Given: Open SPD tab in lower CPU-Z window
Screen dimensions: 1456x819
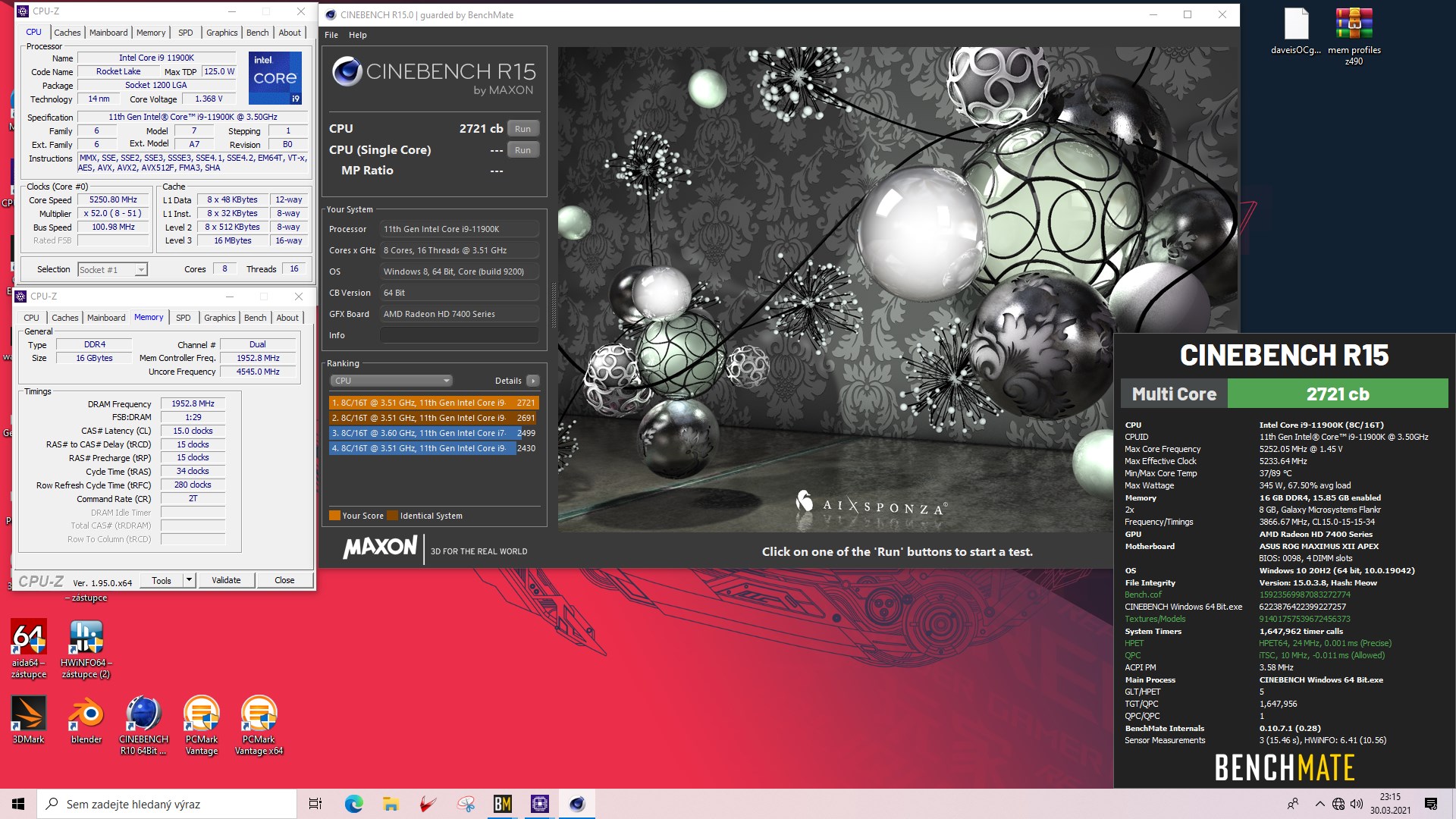Looking at the screenshot, I should (x=183, y=318).
